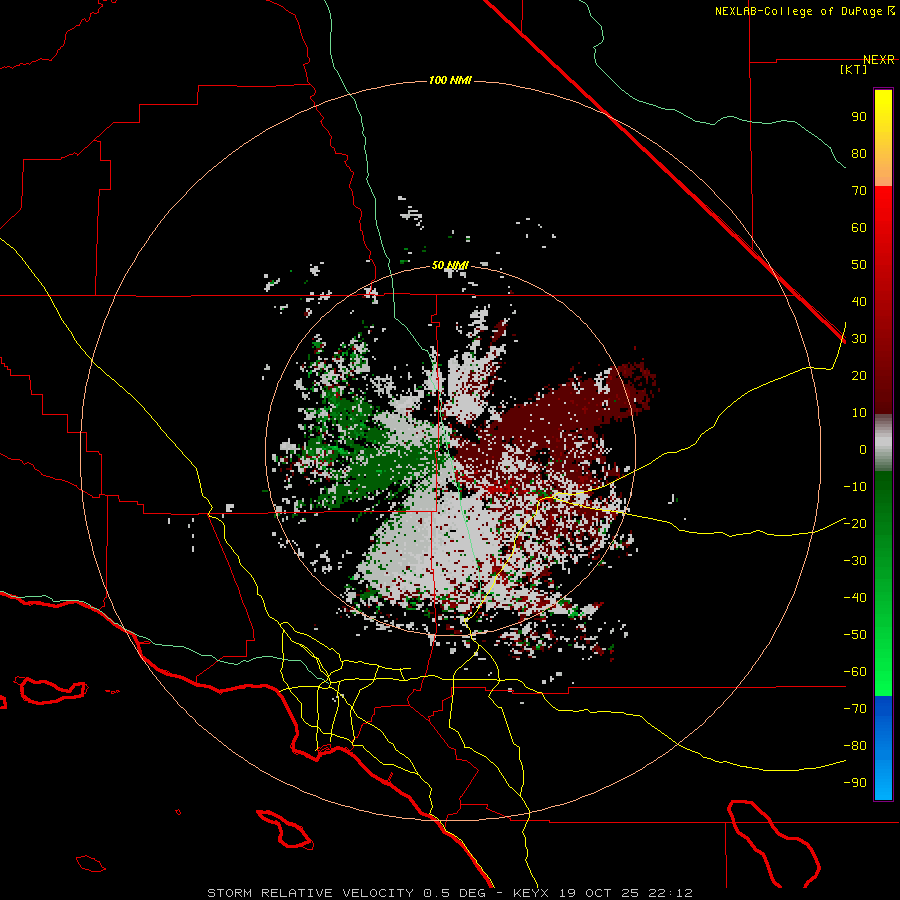The width and height of the screenshot is (900, 900).
Task: Click the 90 value on velocity scale
Action: 859,117
